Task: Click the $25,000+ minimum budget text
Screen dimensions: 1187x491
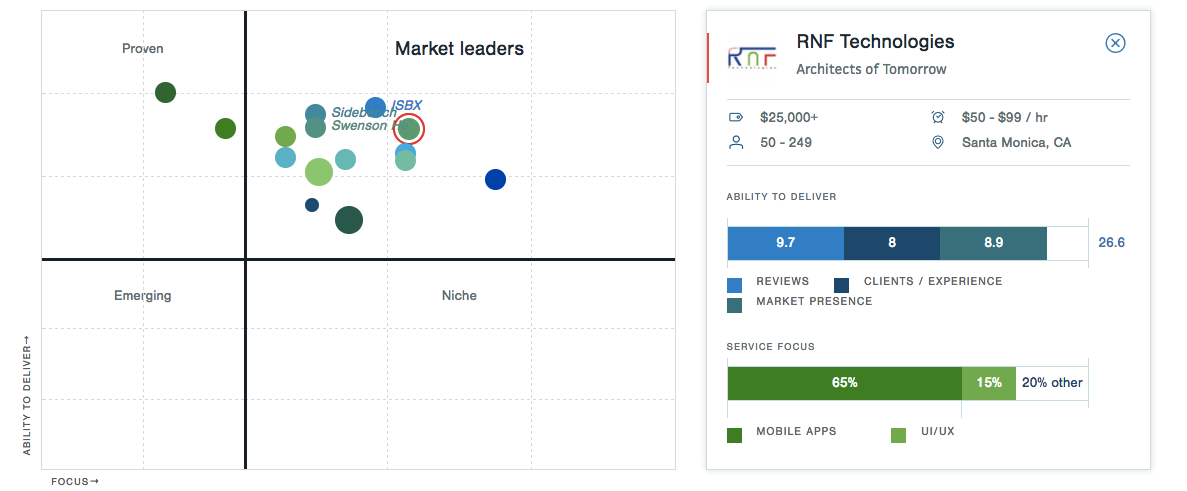Action: point(789,118)
